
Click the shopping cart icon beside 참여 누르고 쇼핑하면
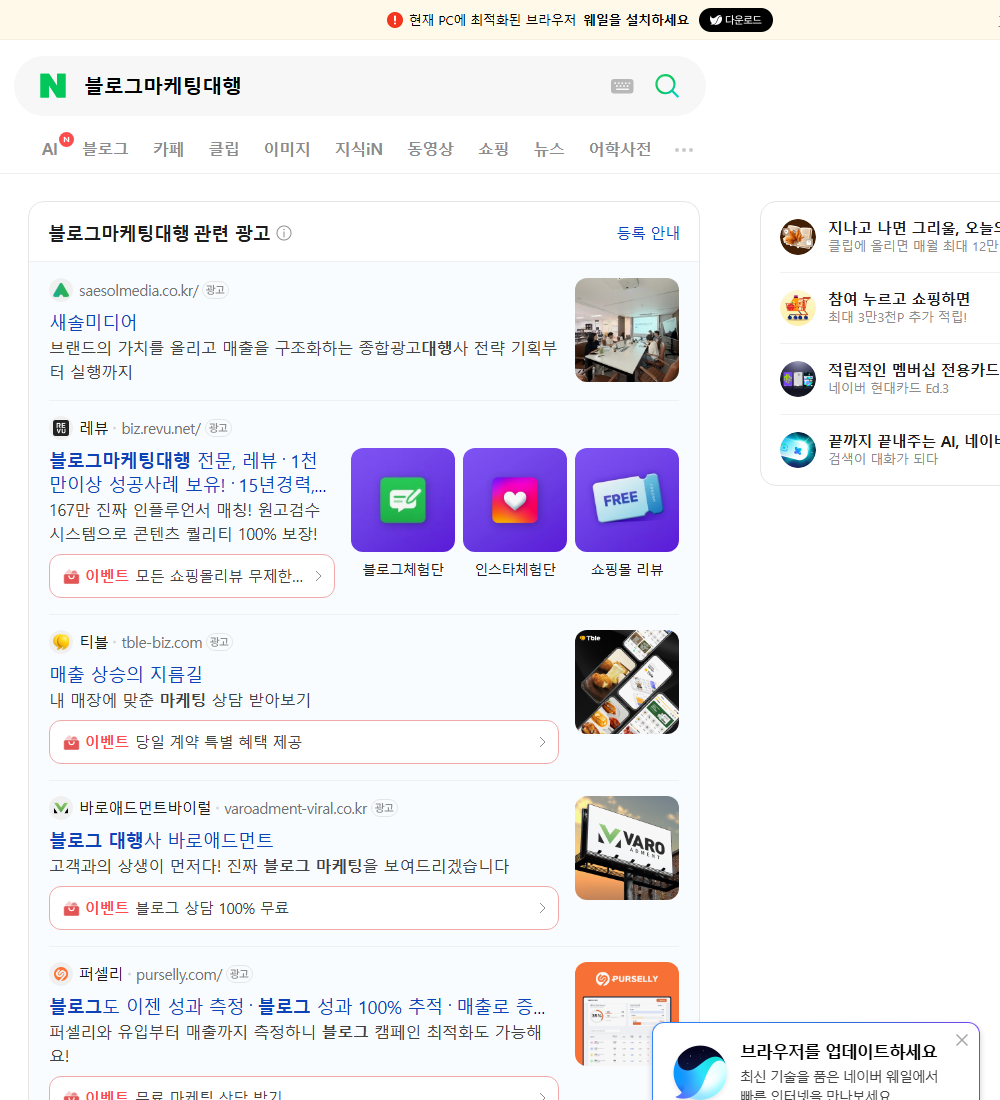(x=798, y=308)
